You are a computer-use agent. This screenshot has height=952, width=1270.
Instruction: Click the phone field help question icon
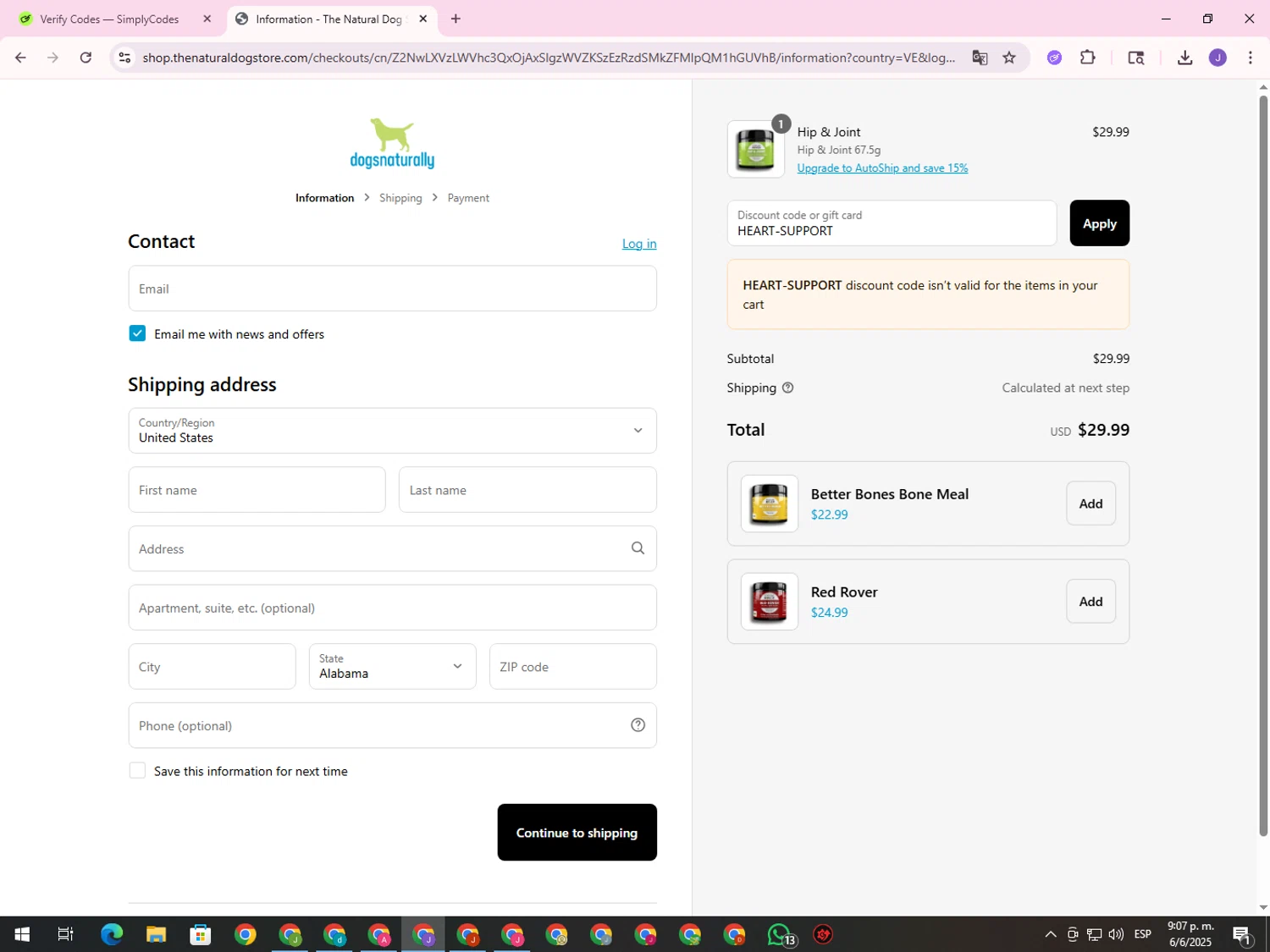click(x=638, y=725)
